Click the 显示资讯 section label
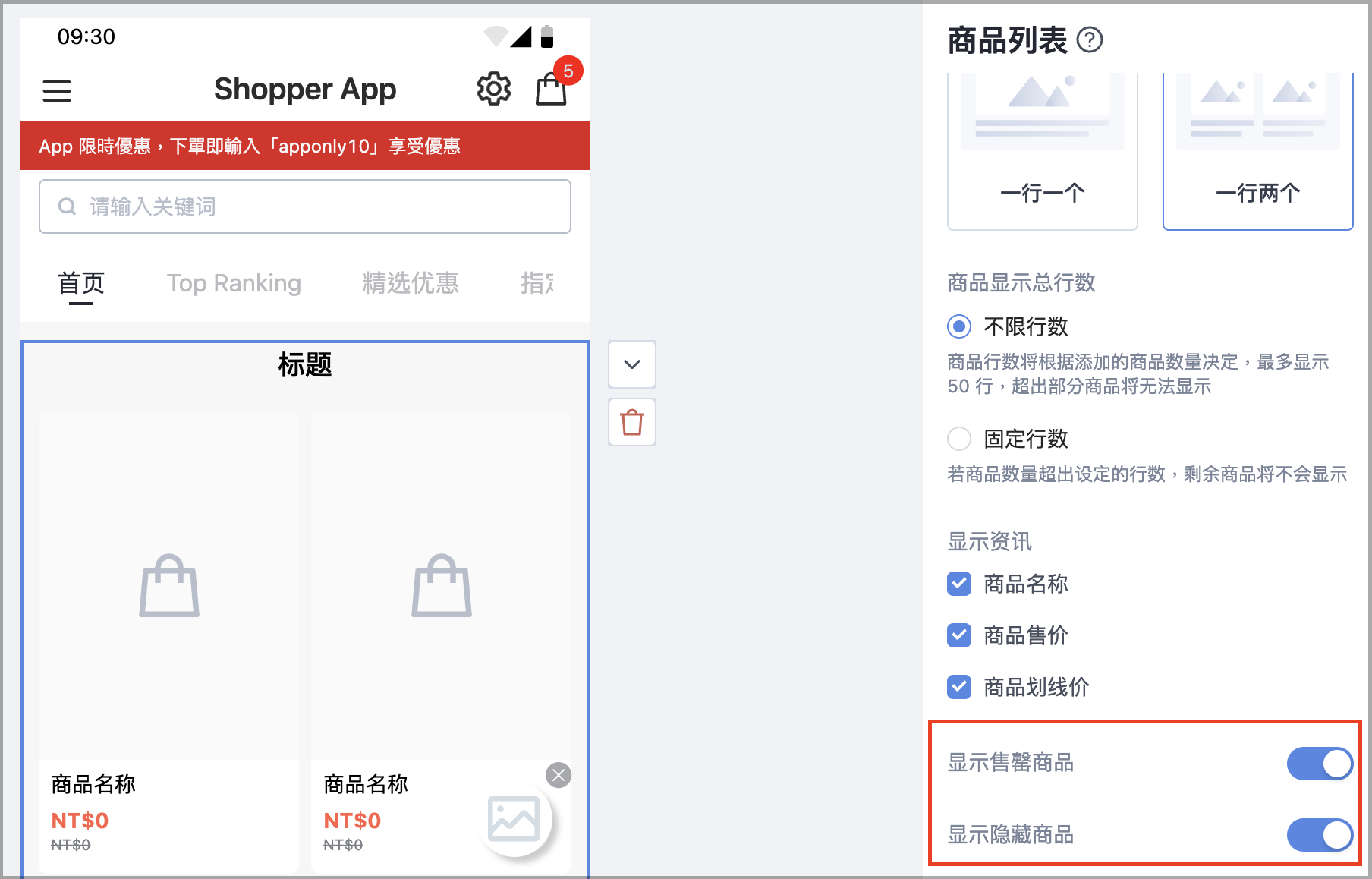 (990, 542)
